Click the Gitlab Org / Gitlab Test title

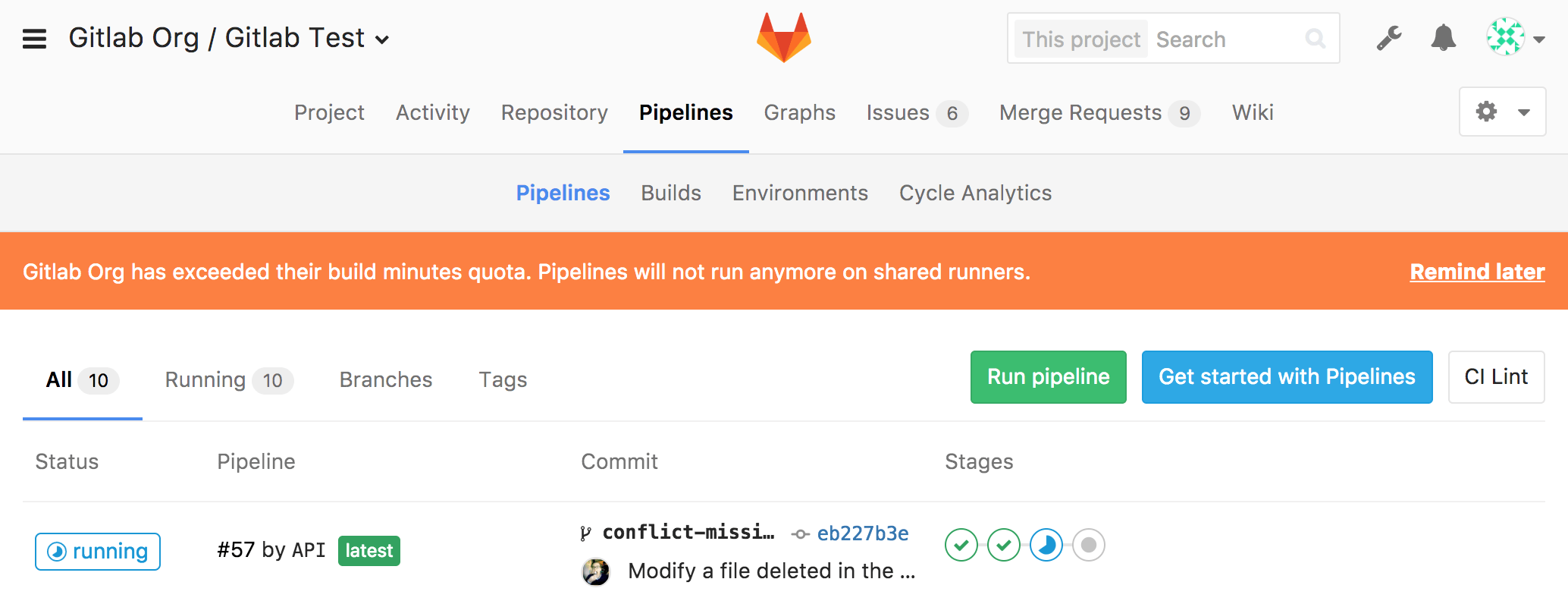coord(217,38)
